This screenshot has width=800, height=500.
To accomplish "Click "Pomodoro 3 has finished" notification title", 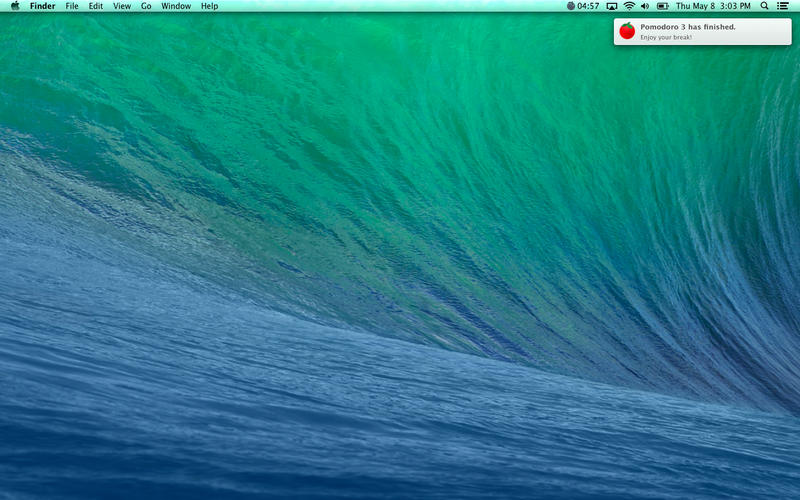I will tap(688, 27).
